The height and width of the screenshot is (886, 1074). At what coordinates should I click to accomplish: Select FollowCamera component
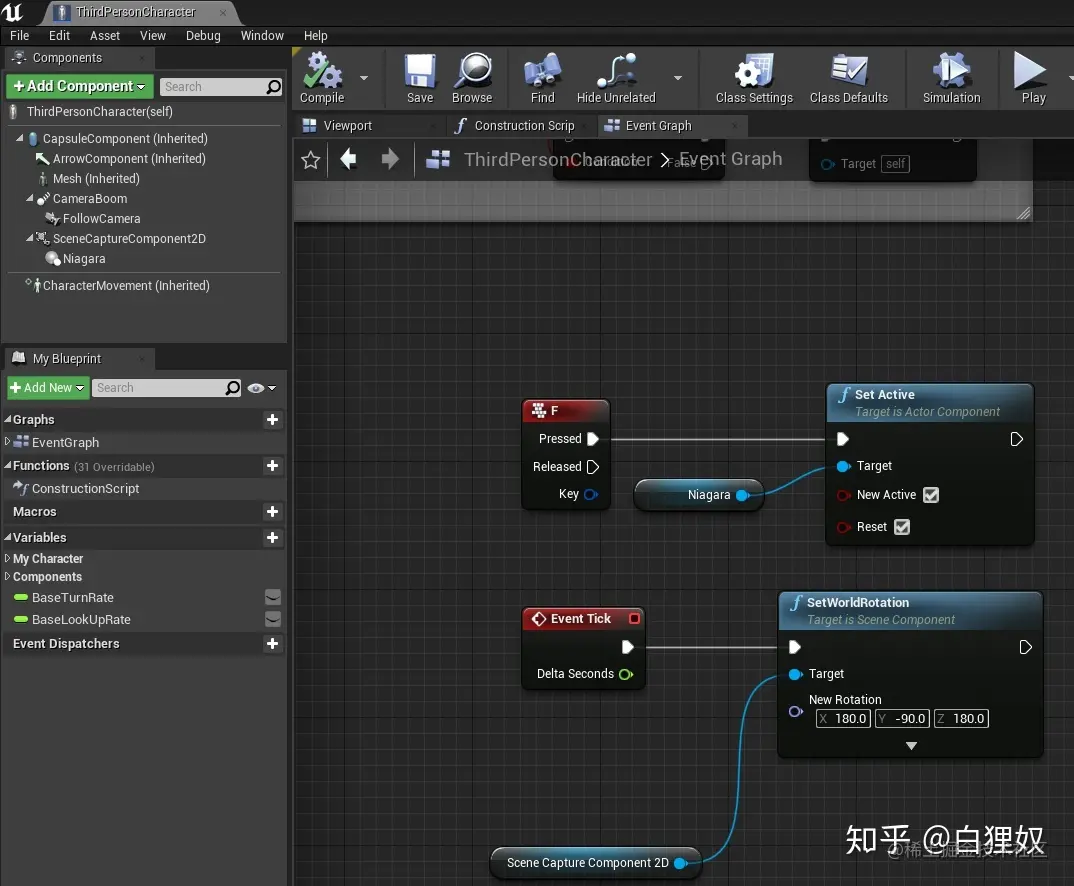pos(101,218)
